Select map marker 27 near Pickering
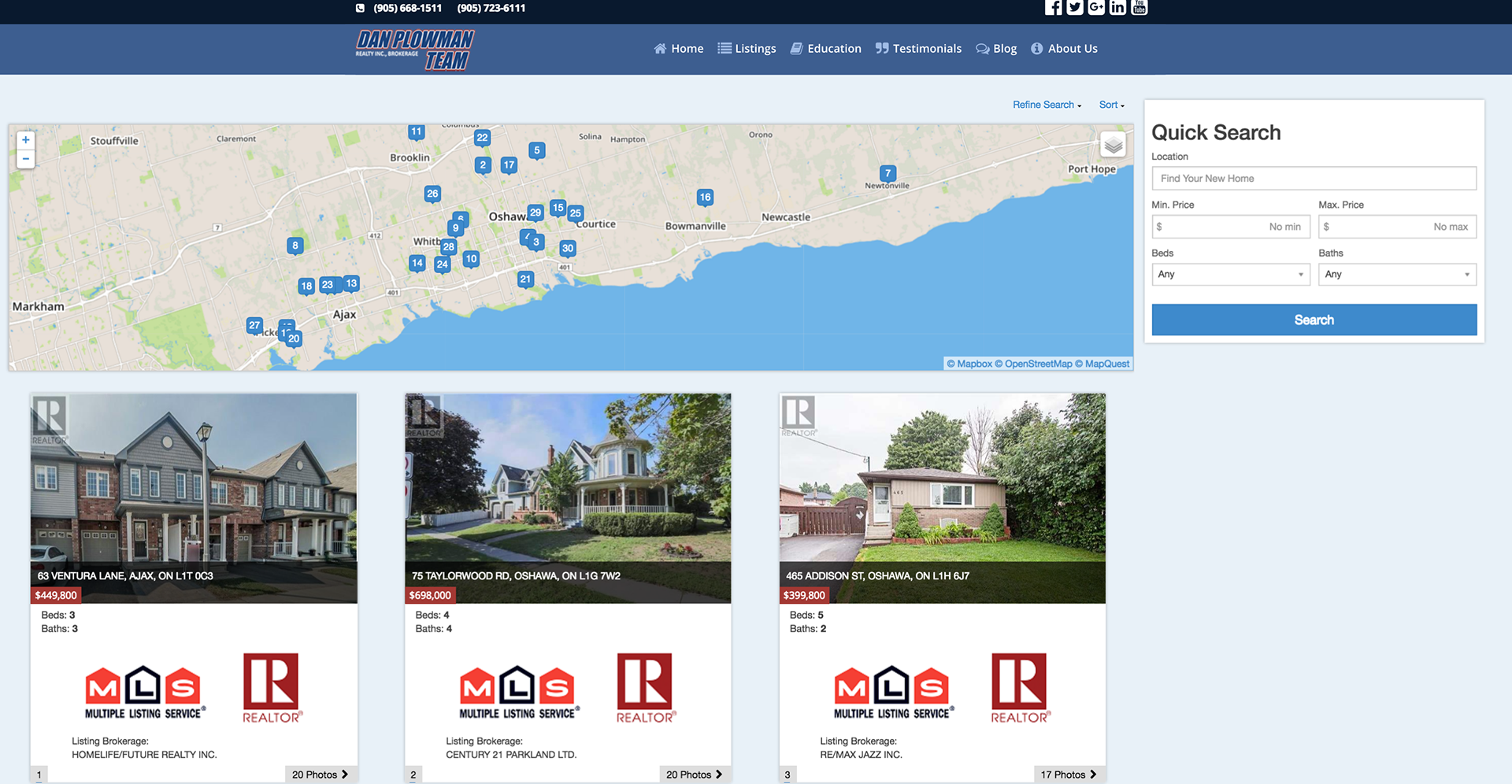 pyautogui.click(x=254, y=325)
